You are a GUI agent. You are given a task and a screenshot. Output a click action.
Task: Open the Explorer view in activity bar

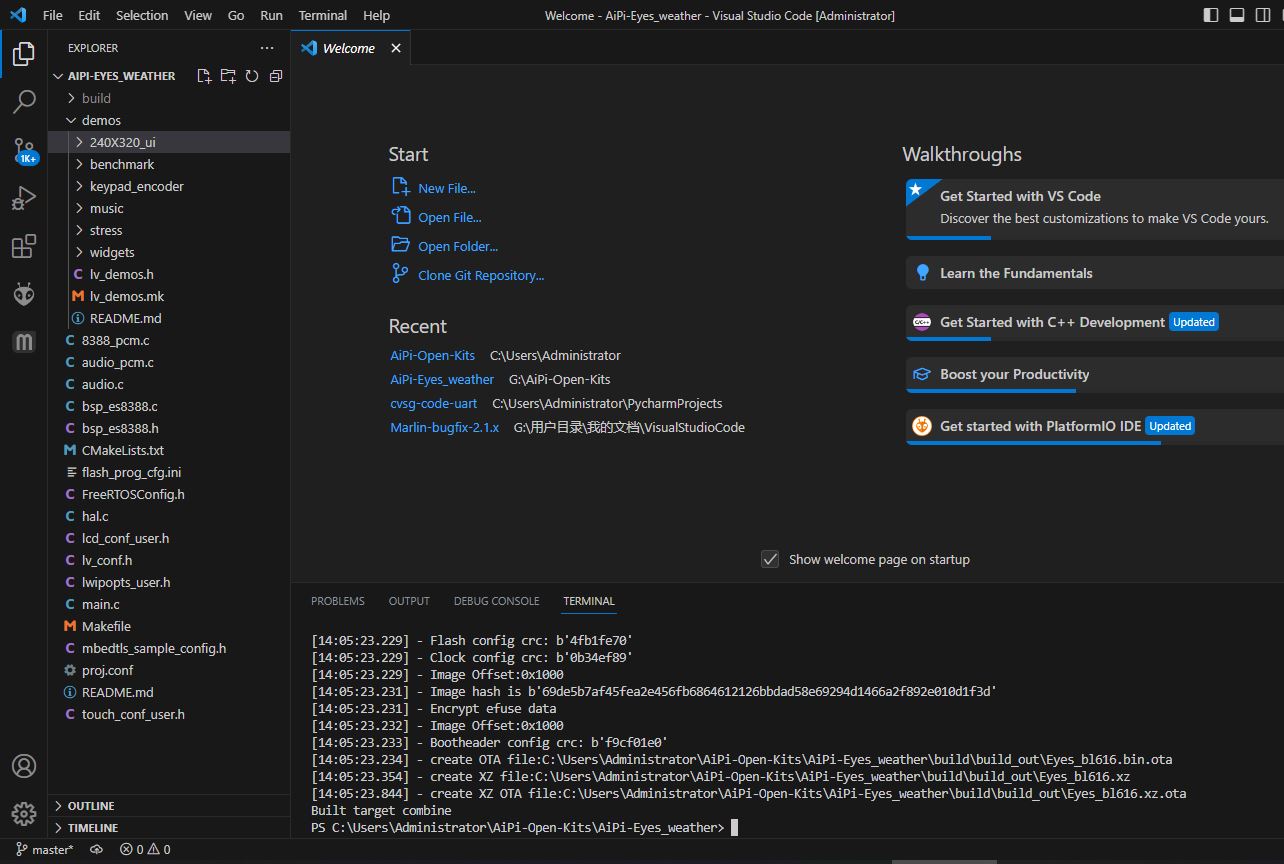pyautogui.click(x=24, y=54)
